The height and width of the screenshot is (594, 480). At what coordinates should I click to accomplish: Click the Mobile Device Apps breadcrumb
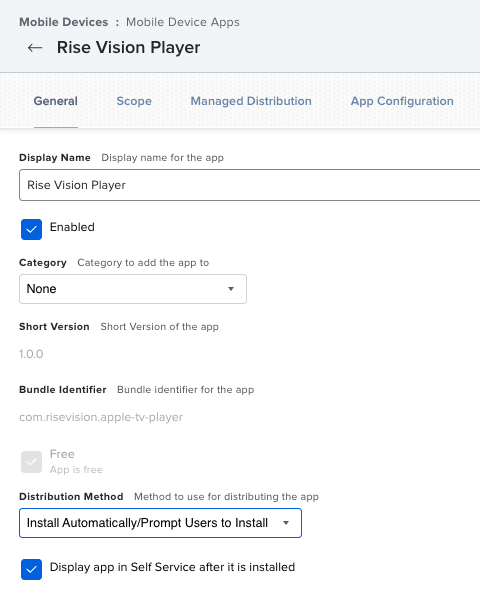[183, 22]
